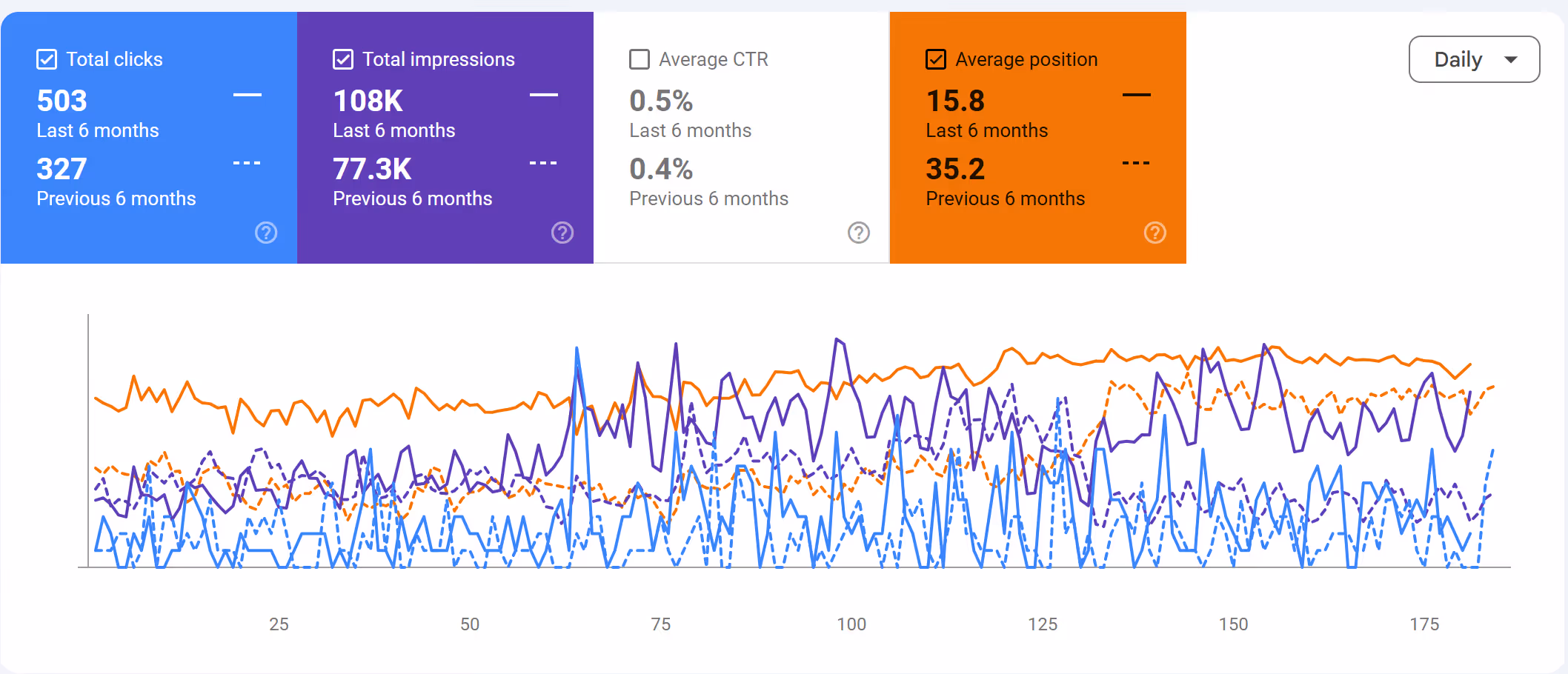Image resolution: width=1568 pixels, height=674 pixels.
Task: Click 'Previous 6 months' under Average position
Action: [x=1006, y=198]
